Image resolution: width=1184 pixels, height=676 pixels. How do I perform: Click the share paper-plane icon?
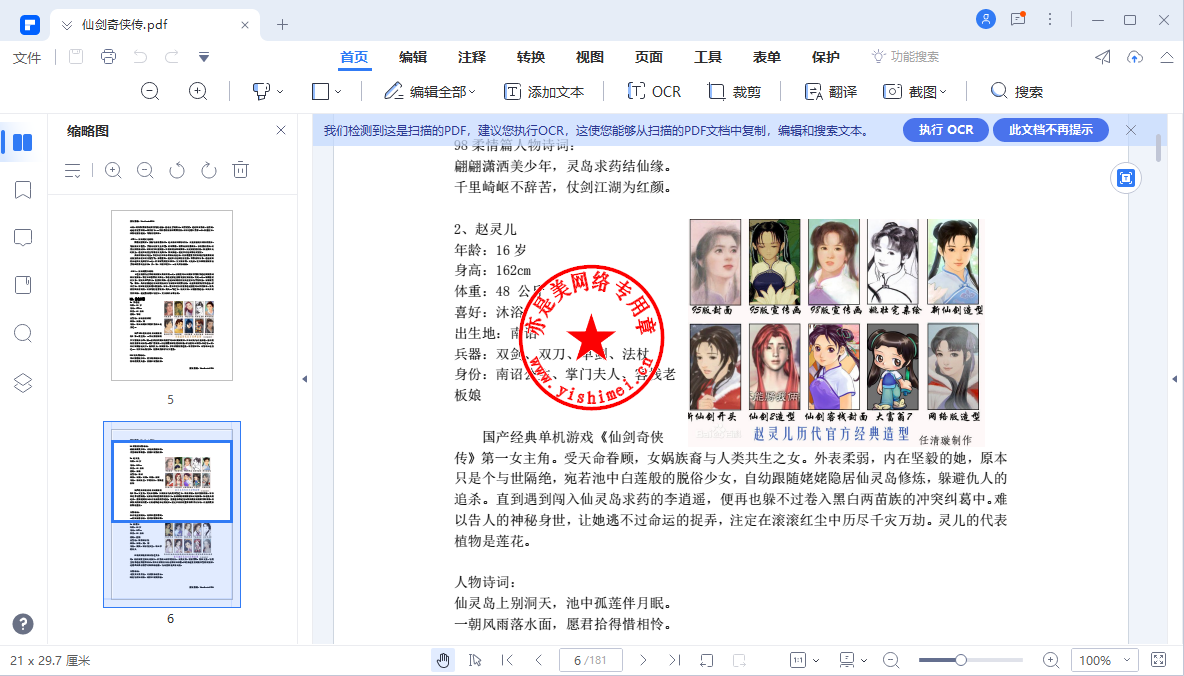click(x=1102, y=57)
